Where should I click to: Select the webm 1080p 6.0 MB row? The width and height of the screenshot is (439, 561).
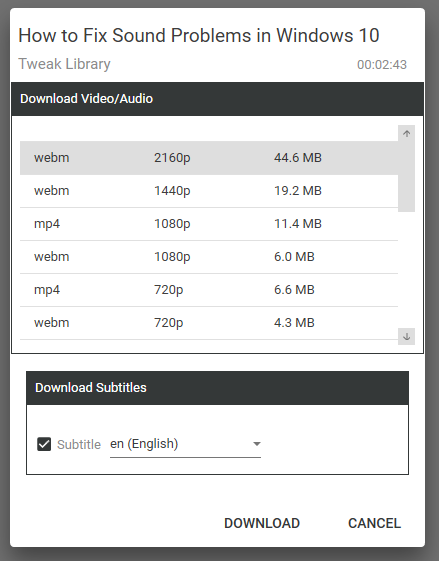point(209,257)
